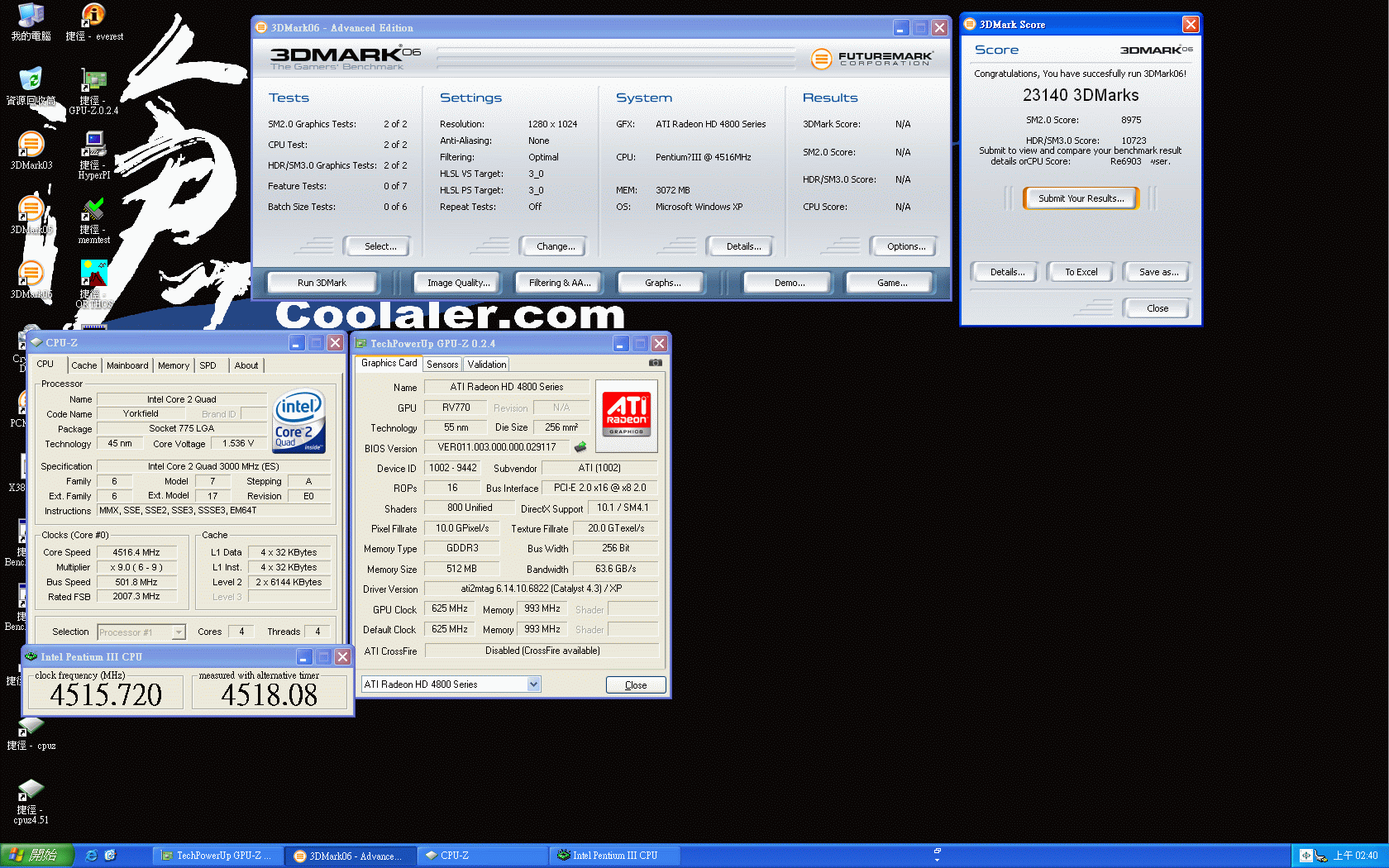
Task: Click the Intel Pentium III CPU taskbar item
Action: (x=613, y=856)
